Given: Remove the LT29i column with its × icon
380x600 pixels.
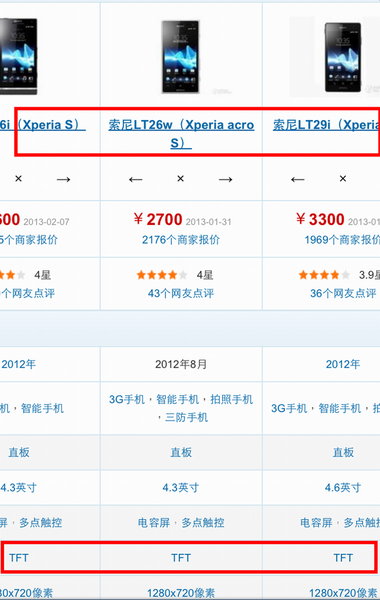Looking at the screenshot, I should click(343, 179).
